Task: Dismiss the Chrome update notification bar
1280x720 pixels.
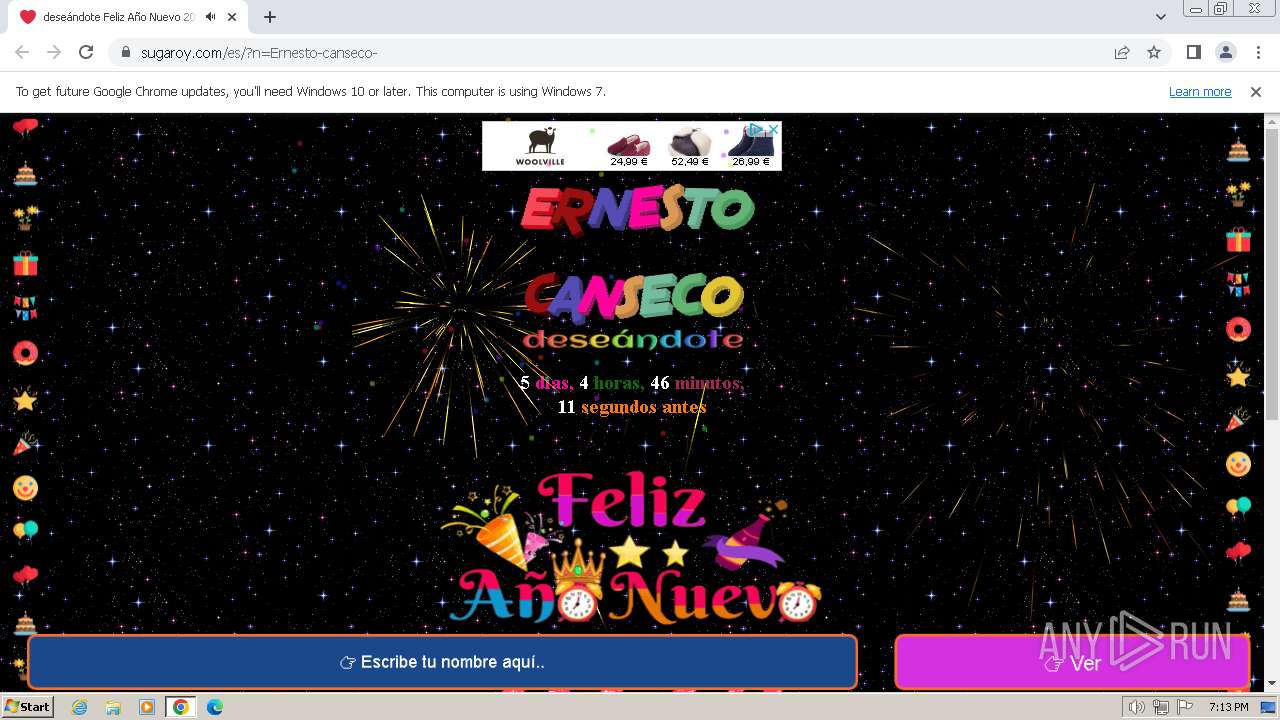Action: (x=1256, y=91)
